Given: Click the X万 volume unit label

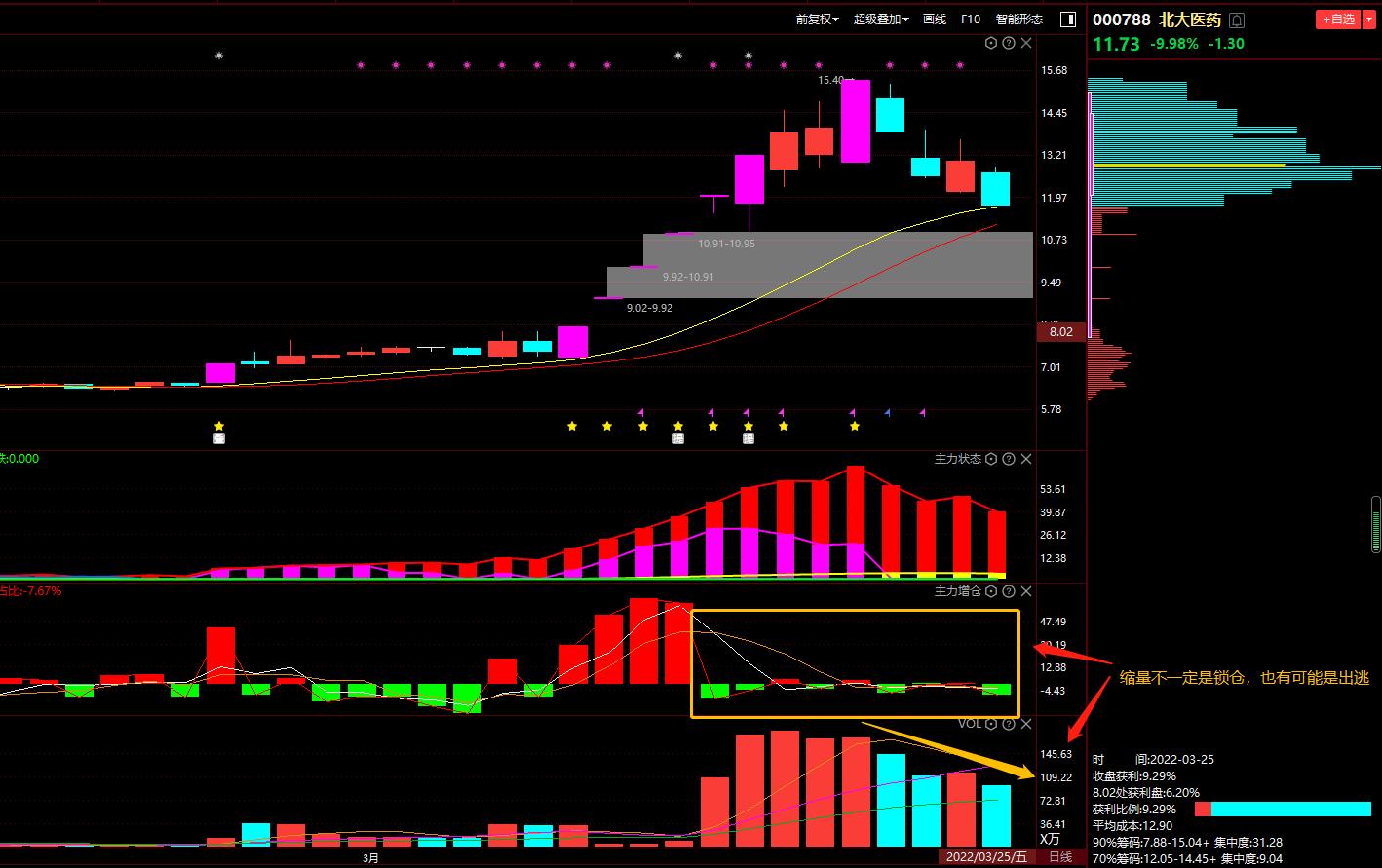Looking at the screenshot, I should click(1049, 839).
